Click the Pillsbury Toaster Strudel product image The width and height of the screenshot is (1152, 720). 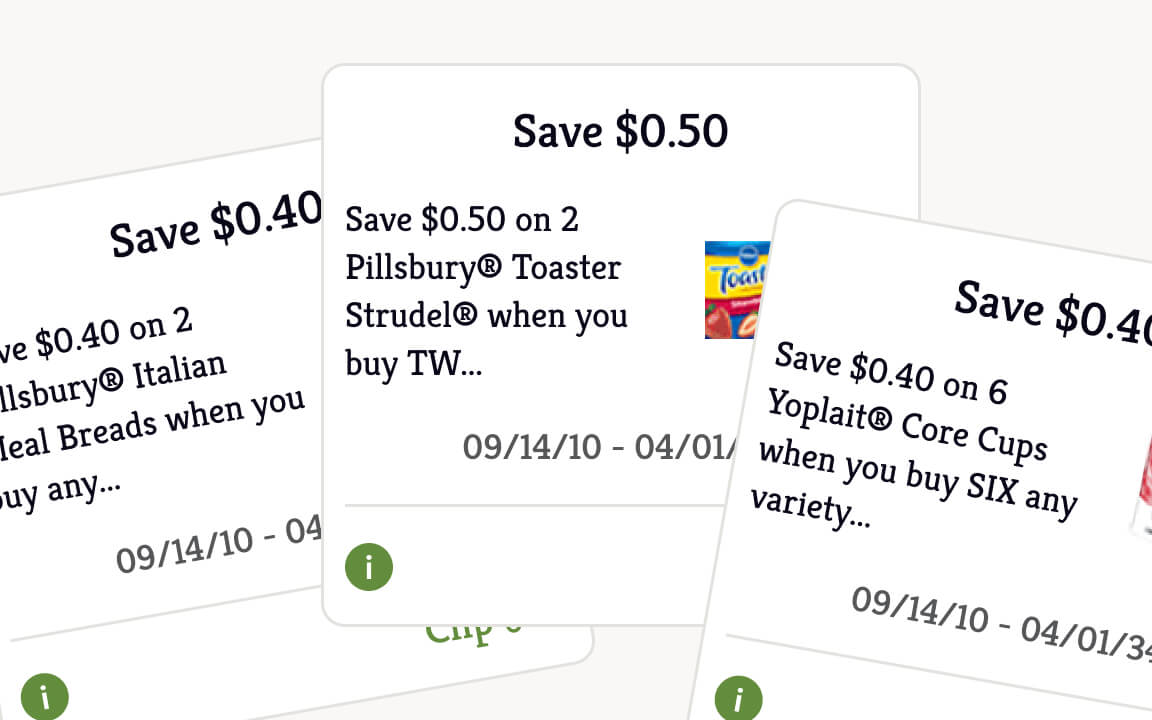734,290
